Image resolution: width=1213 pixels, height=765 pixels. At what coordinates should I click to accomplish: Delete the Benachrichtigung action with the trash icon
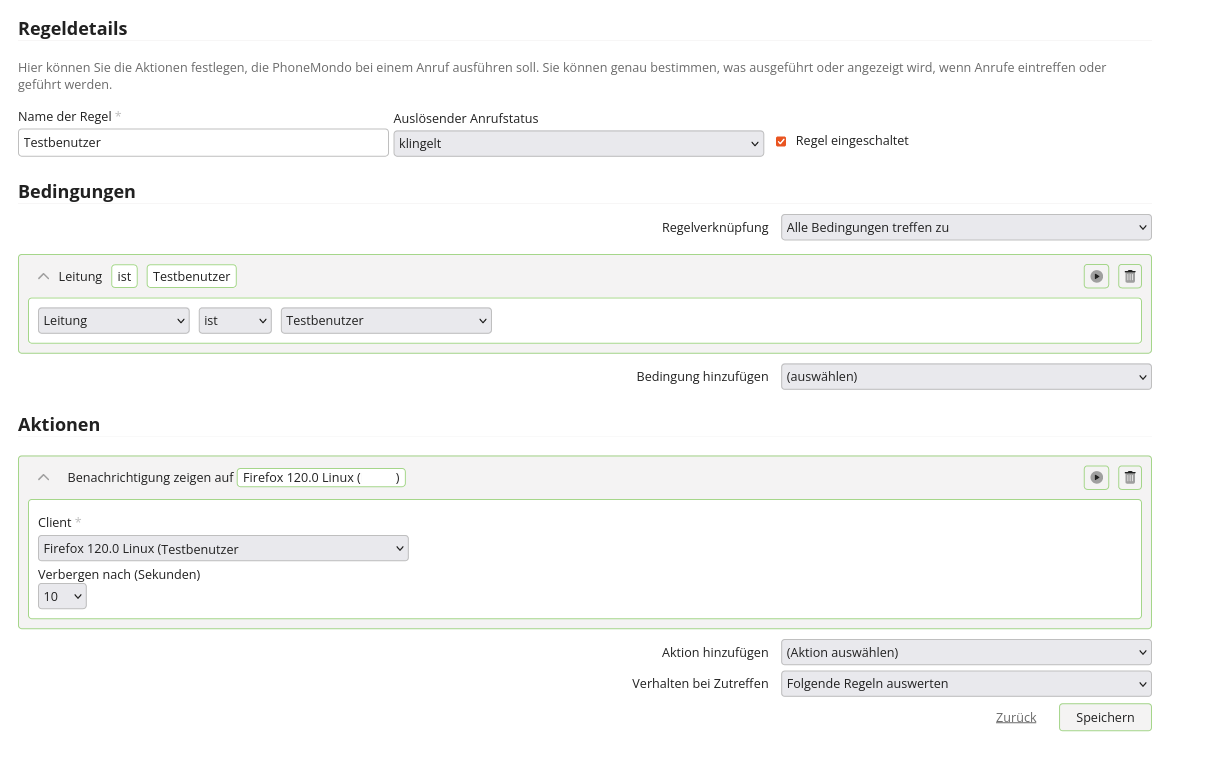1129,478
